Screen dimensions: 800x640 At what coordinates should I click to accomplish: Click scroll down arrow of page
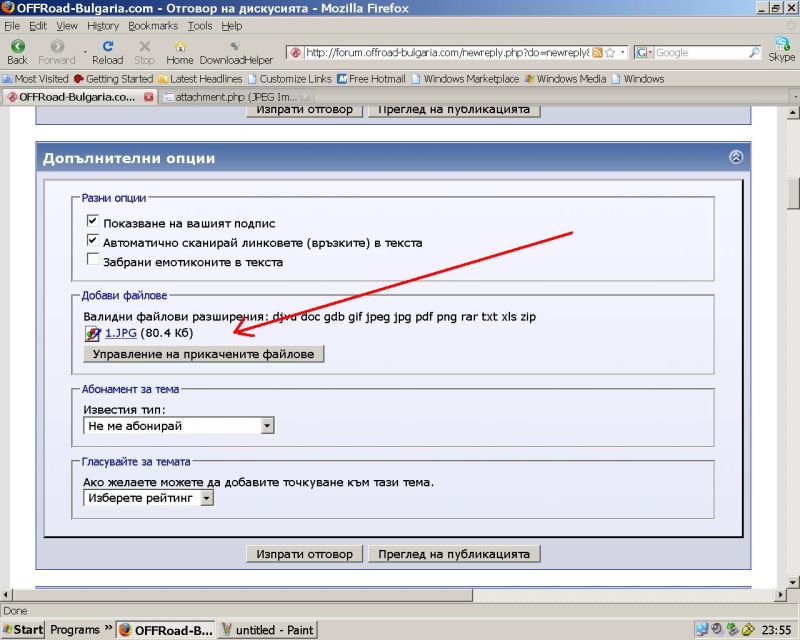793,582
